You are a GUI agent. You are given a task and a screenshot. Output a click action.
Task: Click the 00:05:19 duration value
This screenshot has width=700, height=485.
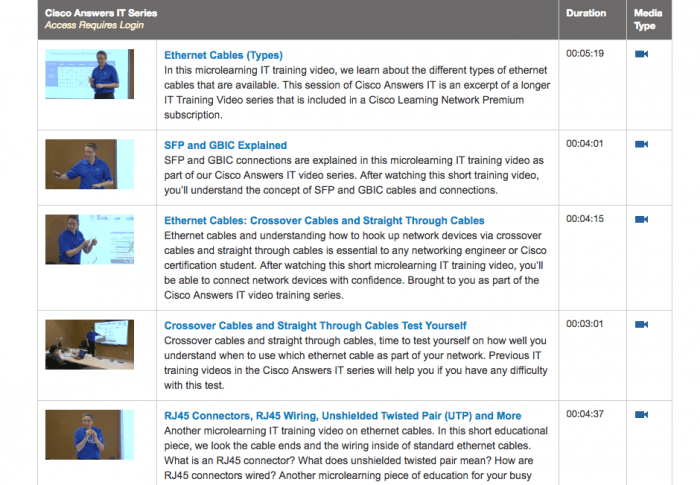tap(585, 54)
